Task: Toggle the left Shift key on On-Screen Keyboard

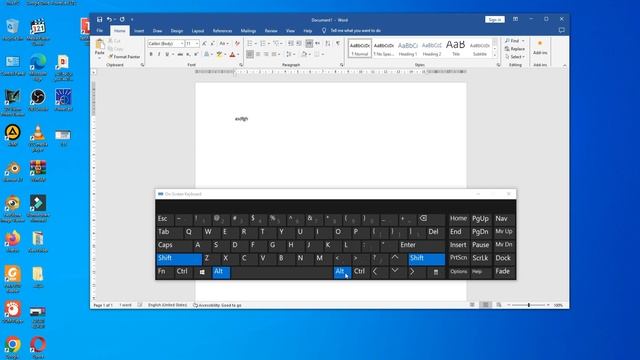Action: point(179,258)
